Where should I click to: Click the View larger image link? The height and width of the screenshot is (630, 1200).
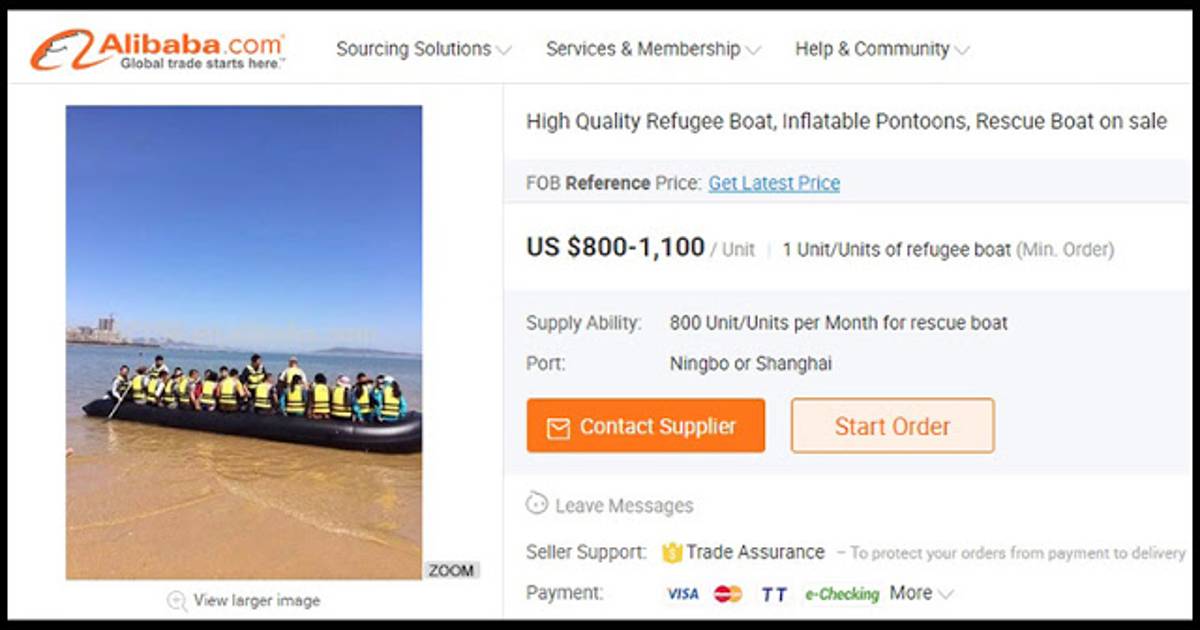tap(257, 601)
